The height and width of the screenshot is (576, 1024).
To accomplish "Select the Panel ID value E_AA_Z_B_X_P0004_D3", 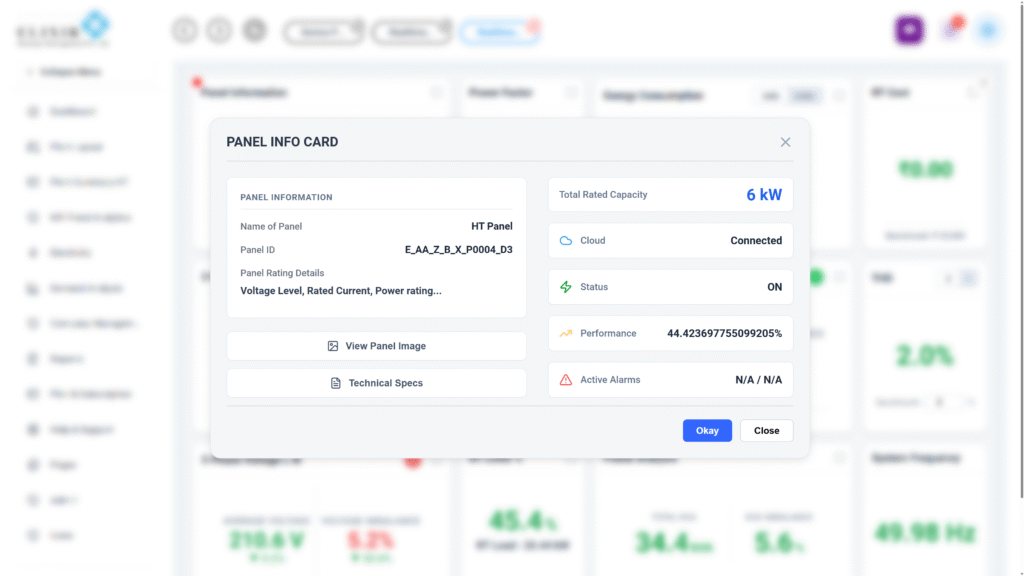I will click(x=458, y=250).
